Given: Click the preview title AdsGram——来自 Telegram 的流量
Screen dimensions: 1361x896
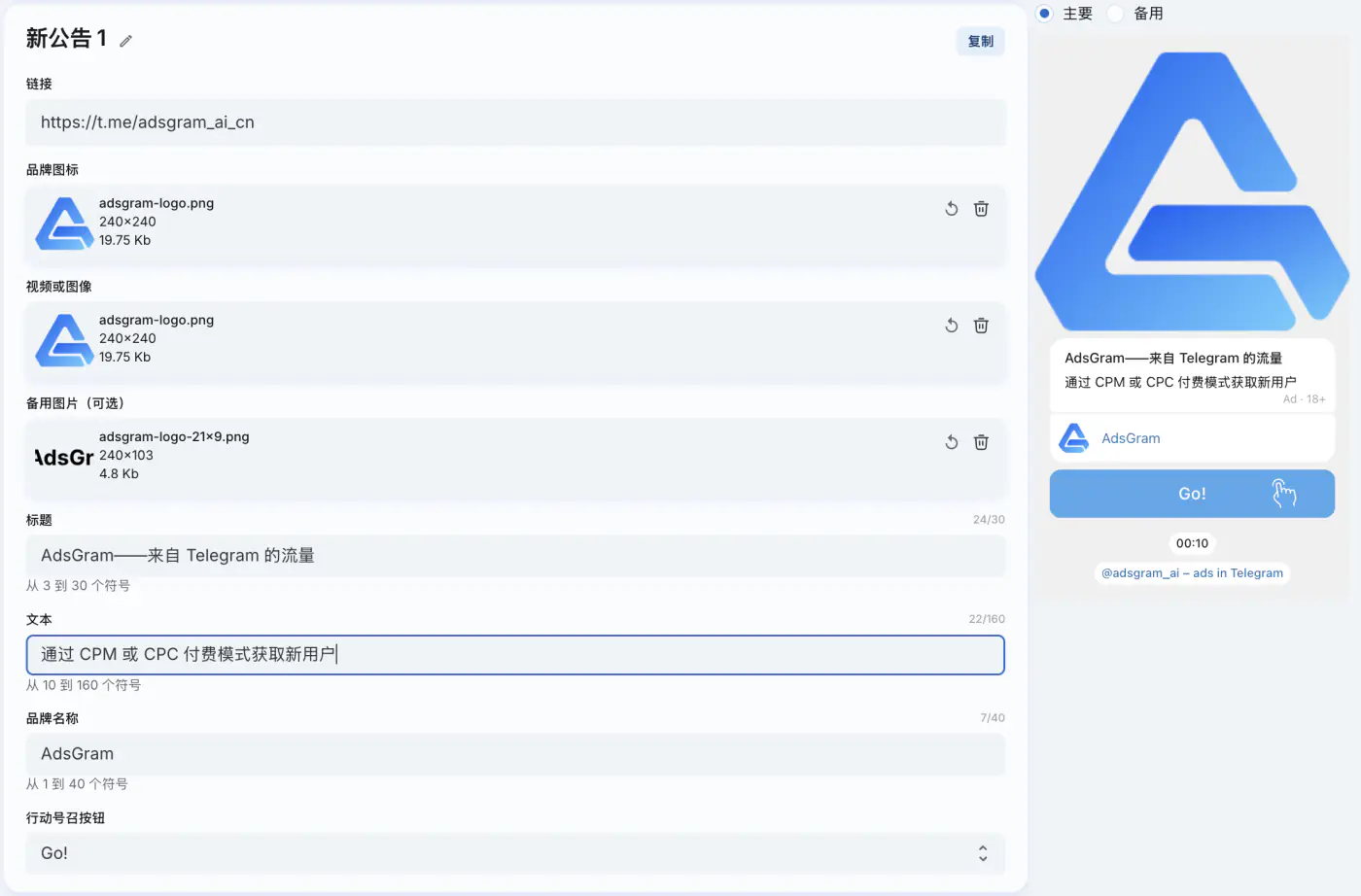Looking at the screenshot, I should pyautogui.click(x=1173, y=359).
